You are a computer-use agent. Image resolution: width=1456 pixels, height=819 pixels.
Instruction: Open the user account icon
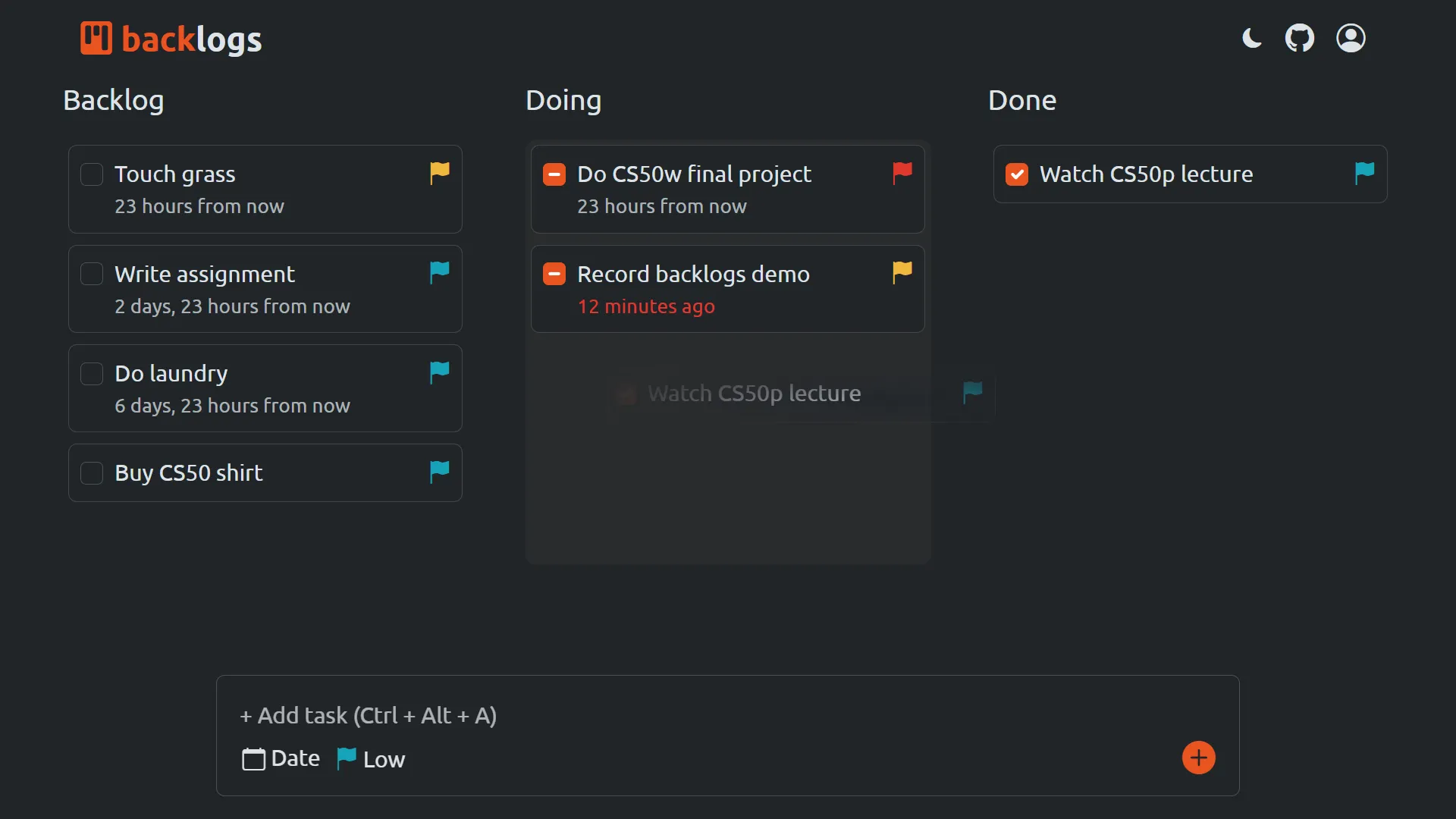[x=1351, y=38]
